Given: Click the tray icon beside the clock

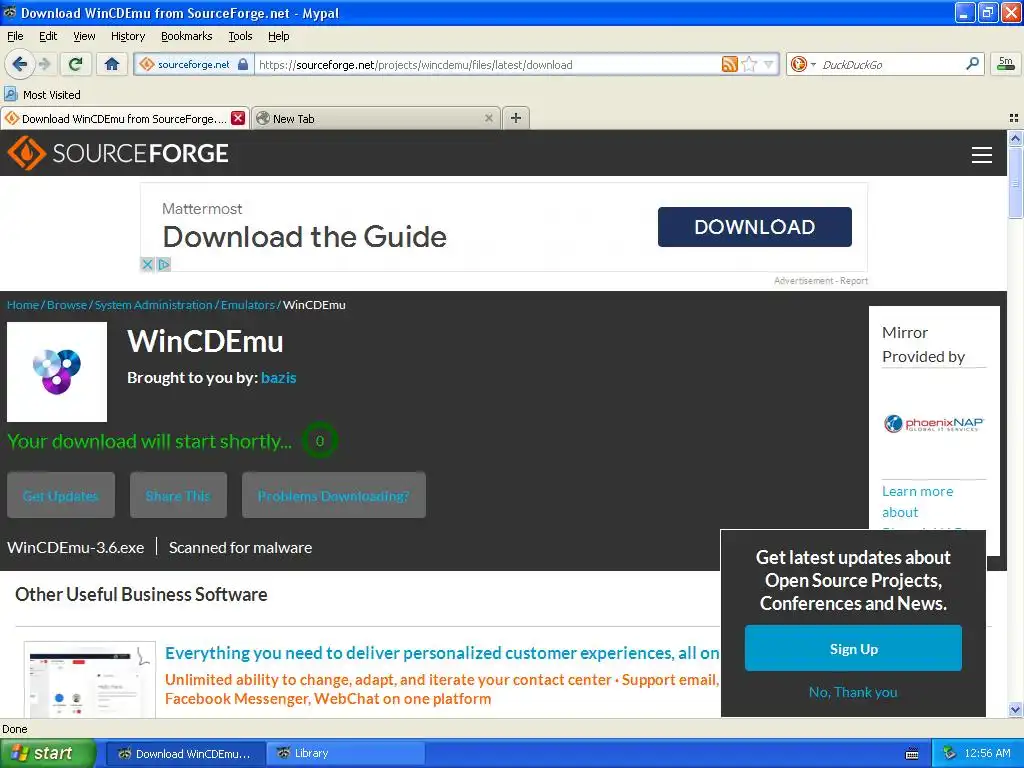Looking at the screenshot, I should pos(949,753).
